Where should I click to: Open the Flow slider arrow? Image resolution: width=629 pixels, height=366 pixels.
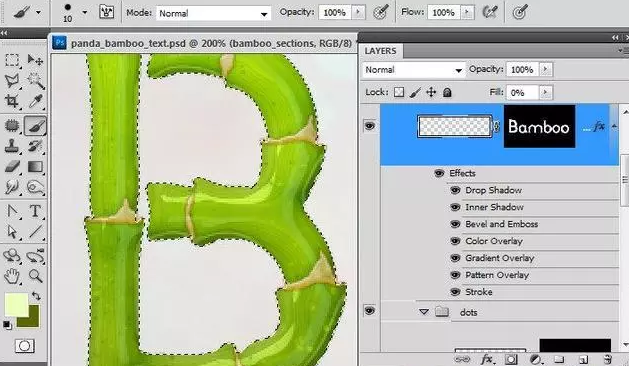coord(467,12)
